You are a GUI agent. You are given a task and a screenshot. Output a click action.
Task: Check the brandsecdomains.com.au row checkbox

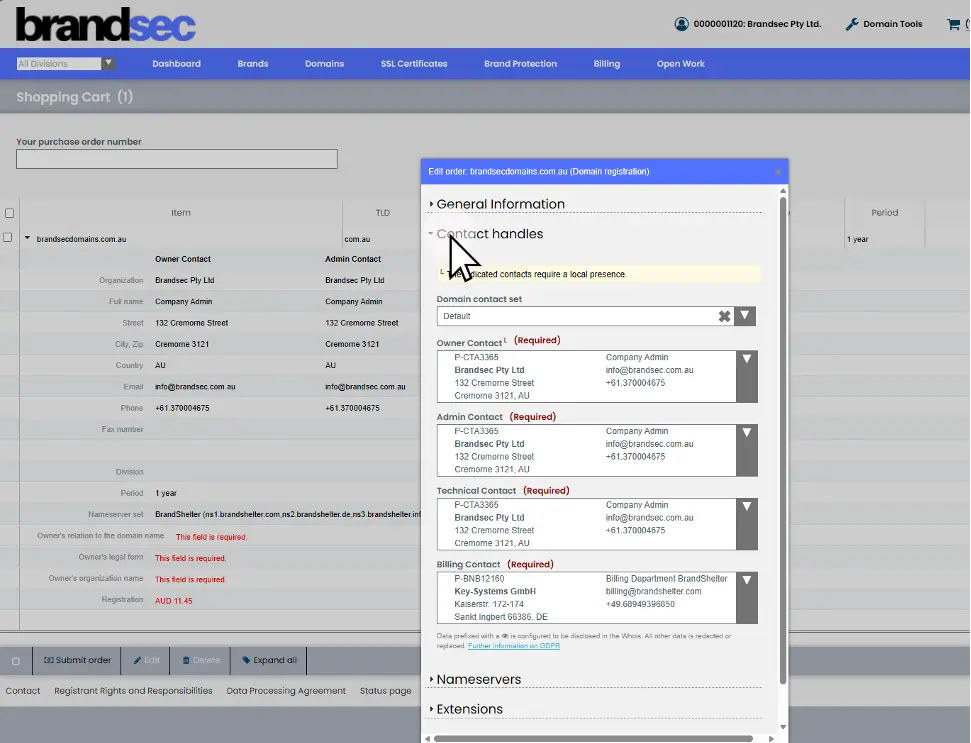(7, 237)
